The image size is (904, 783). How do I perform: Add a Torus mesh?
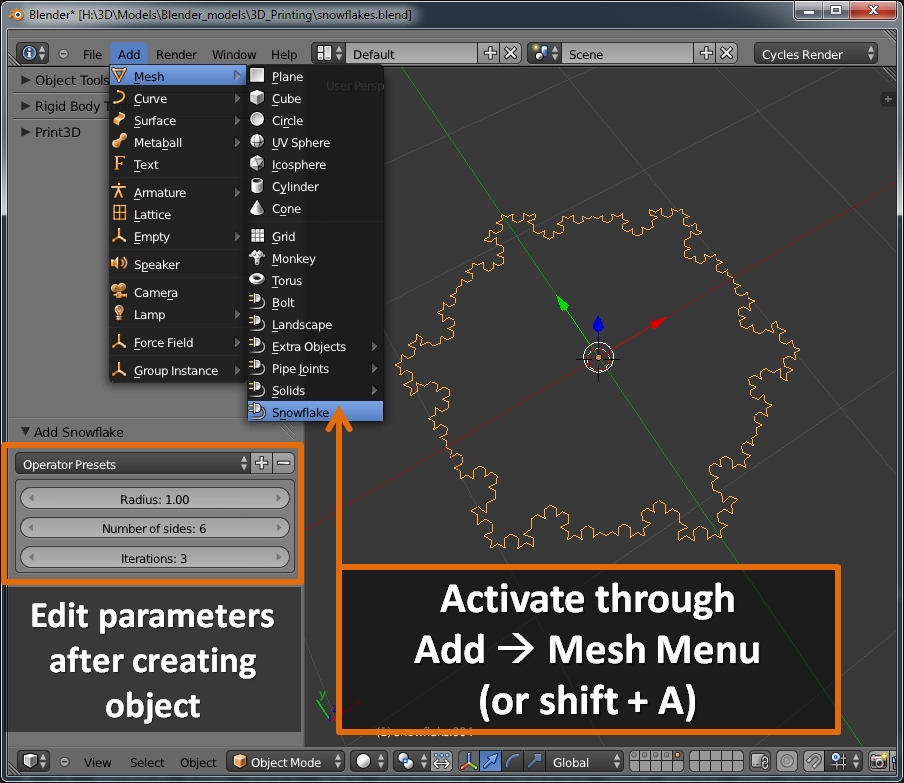[x=315, y=280]
